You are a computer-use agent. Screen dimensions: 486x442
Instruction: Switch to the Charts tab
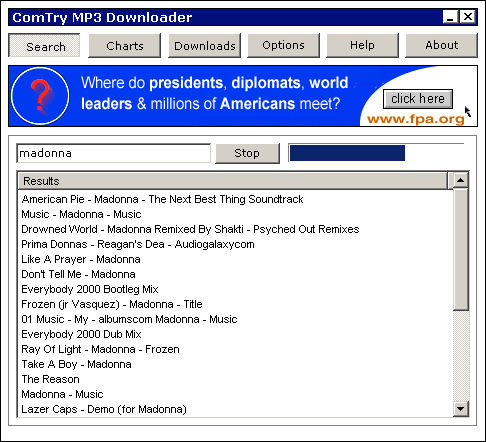pyautogui.click(x=124, y=45)
